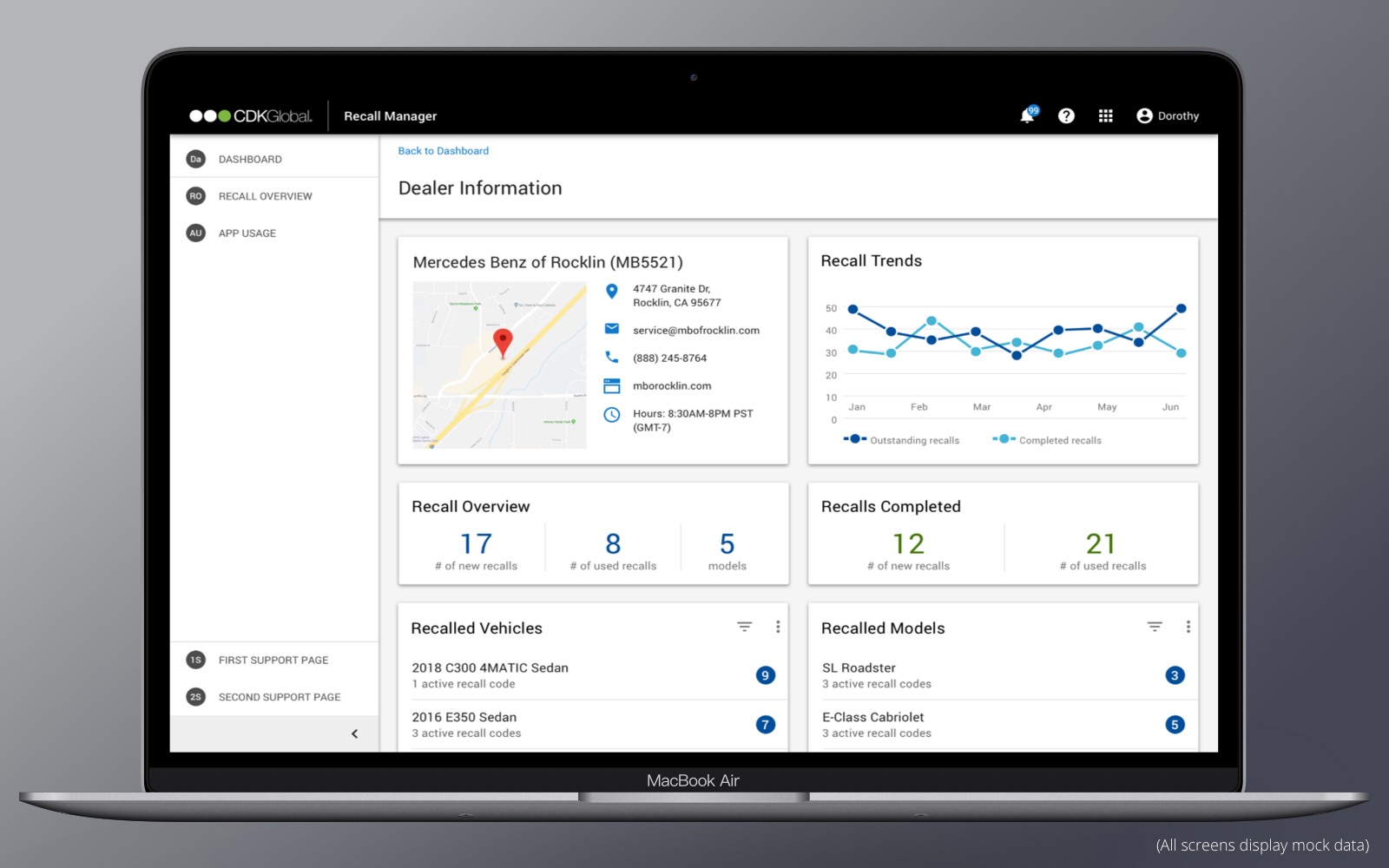Open more options menu in Recalled Vehicles
Image resolution: width=1389 pixels, height=868 pixels.
coord(778,627)
